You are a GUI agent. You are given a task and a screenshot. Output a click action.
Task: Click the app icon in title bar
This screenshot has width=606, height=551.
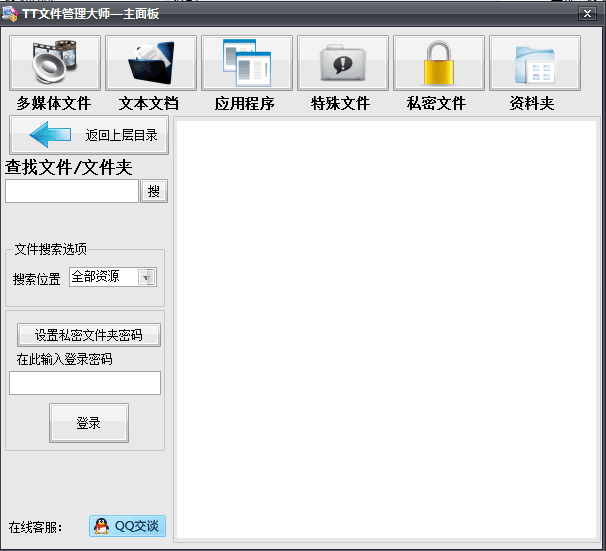[x=10, y=13]
